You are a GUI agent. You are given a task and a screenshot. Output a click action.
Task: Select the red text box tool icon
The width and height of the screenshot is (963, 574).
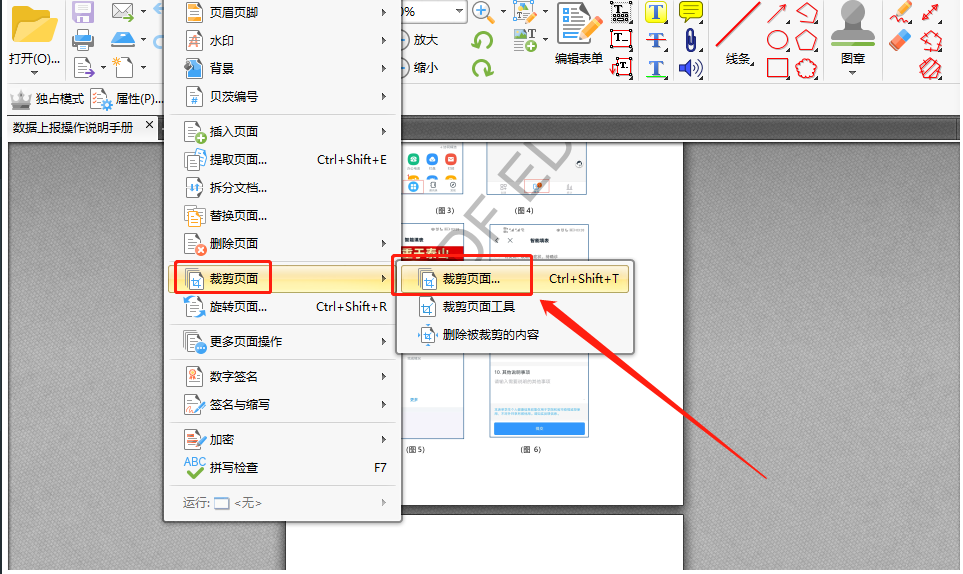(x=621, y=40)
